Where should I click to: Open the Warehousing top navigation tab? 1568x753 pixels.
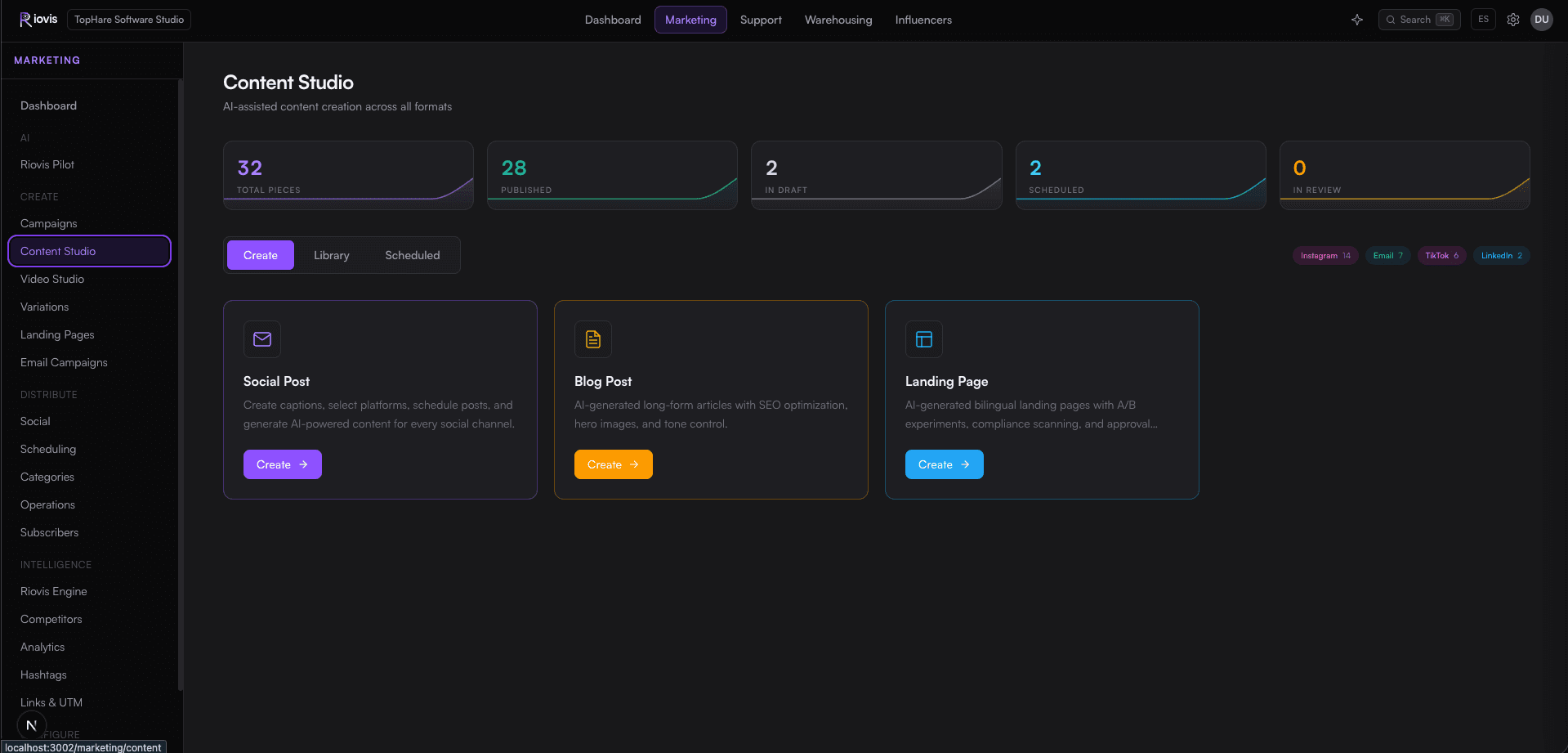point(838,20)
